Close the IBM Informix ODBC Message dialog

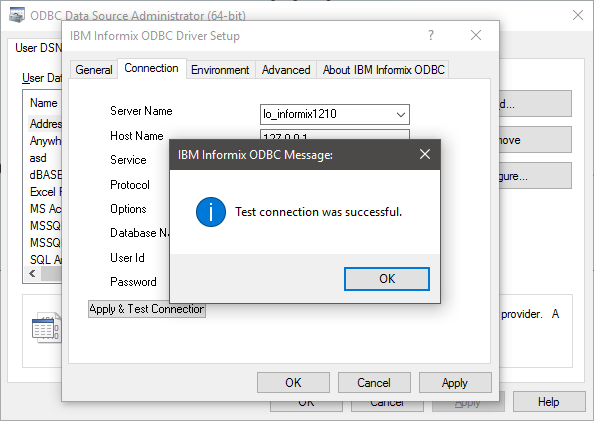point(425,154)
